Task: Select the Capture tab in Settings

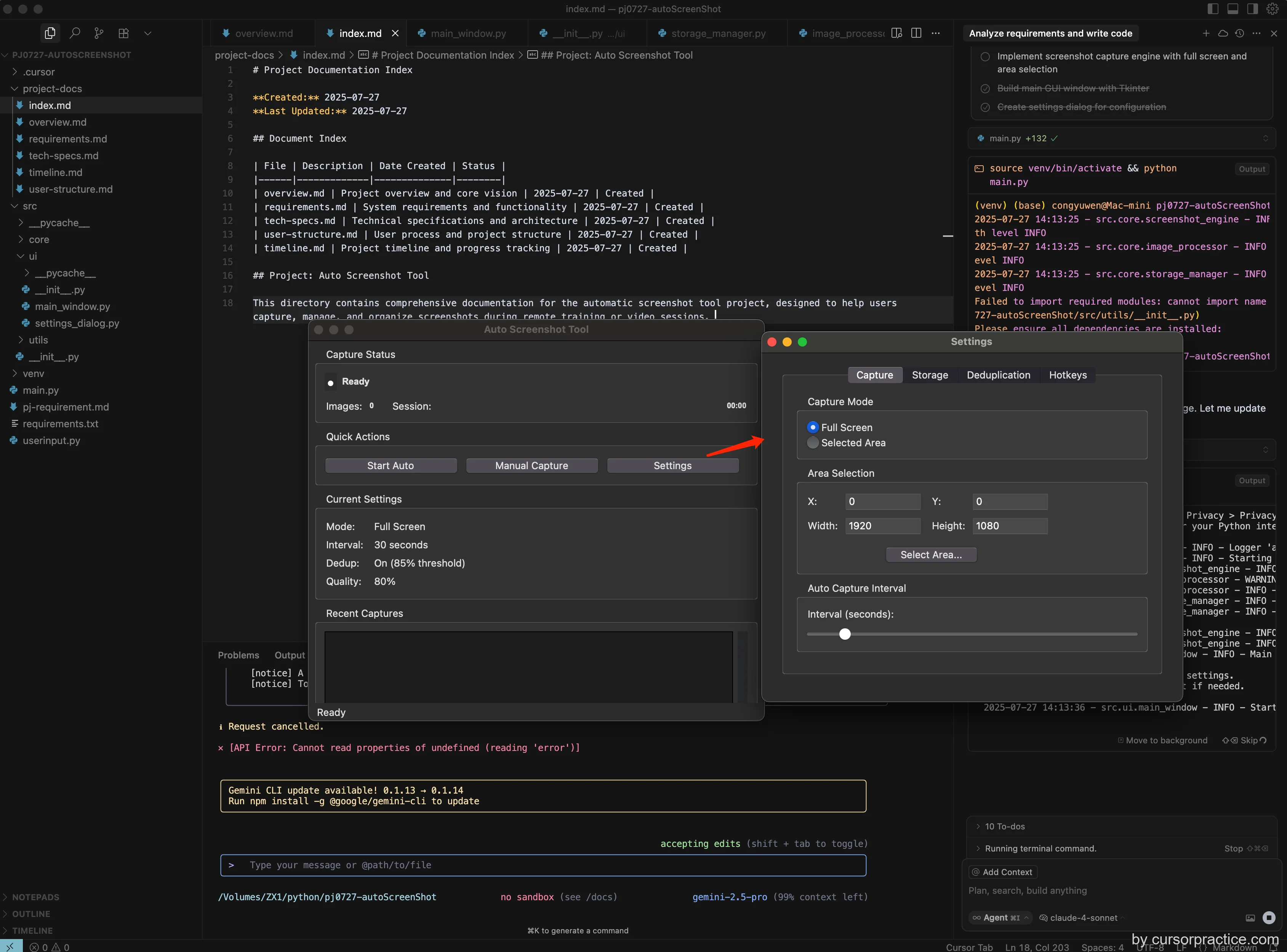Action: click(x=874, y=375)
